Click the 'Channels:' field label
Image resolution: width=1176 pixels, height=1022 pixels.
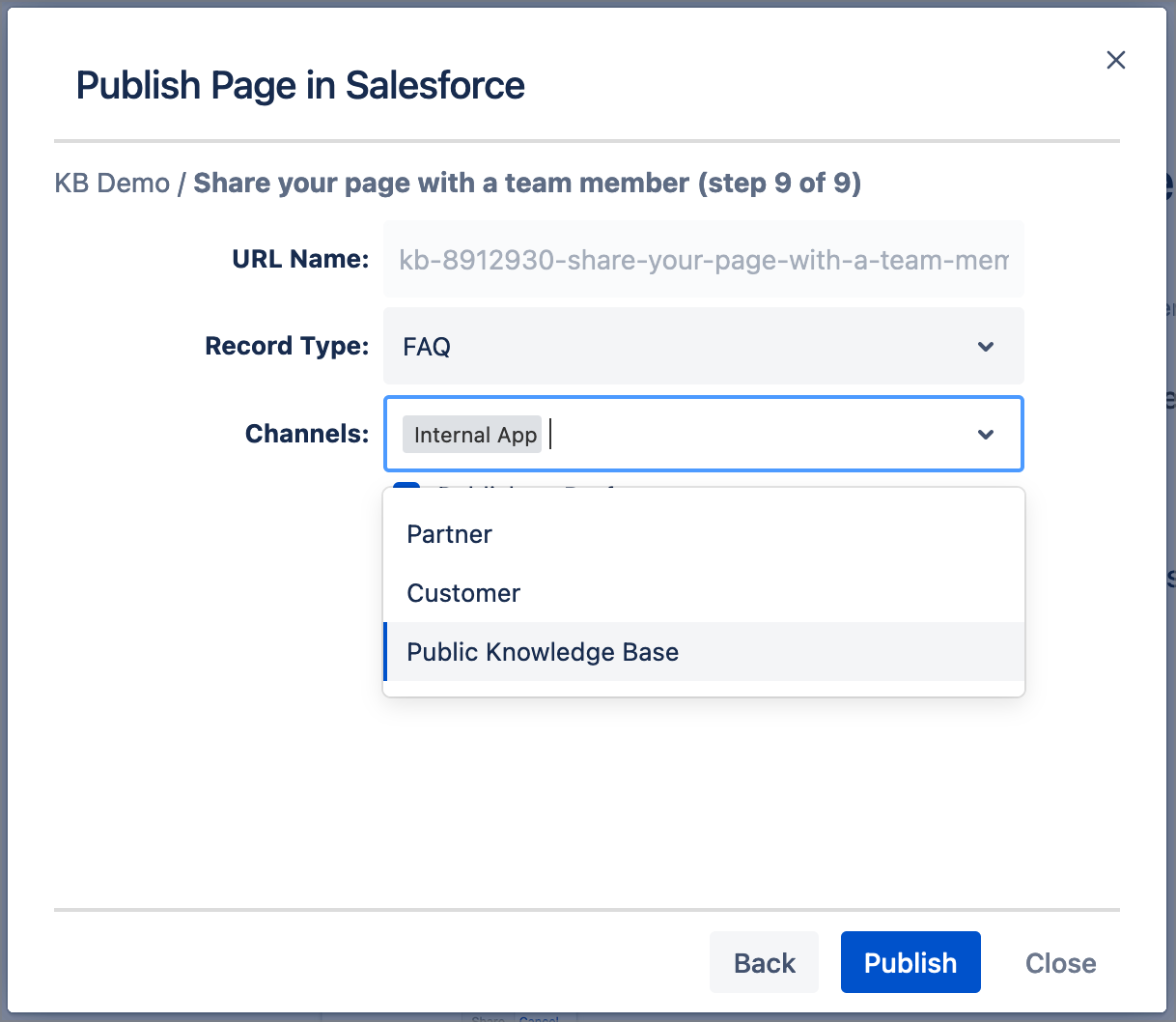click(307, 434)
